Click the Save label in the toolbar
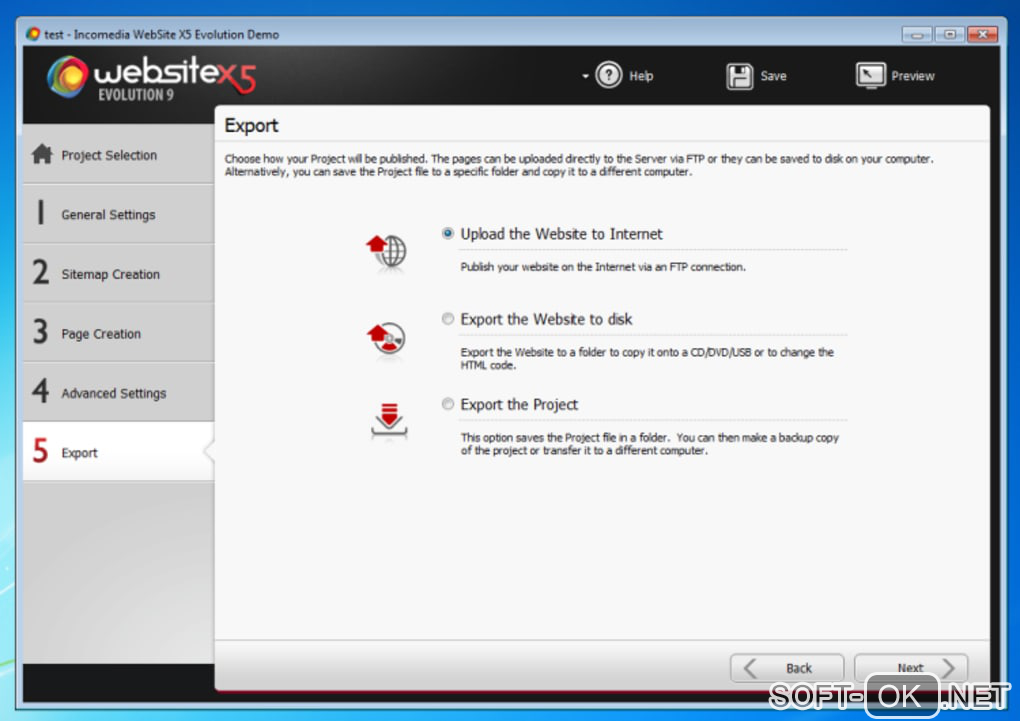Viewport: 1020px width, 721px height. click(x=773, y=76)
